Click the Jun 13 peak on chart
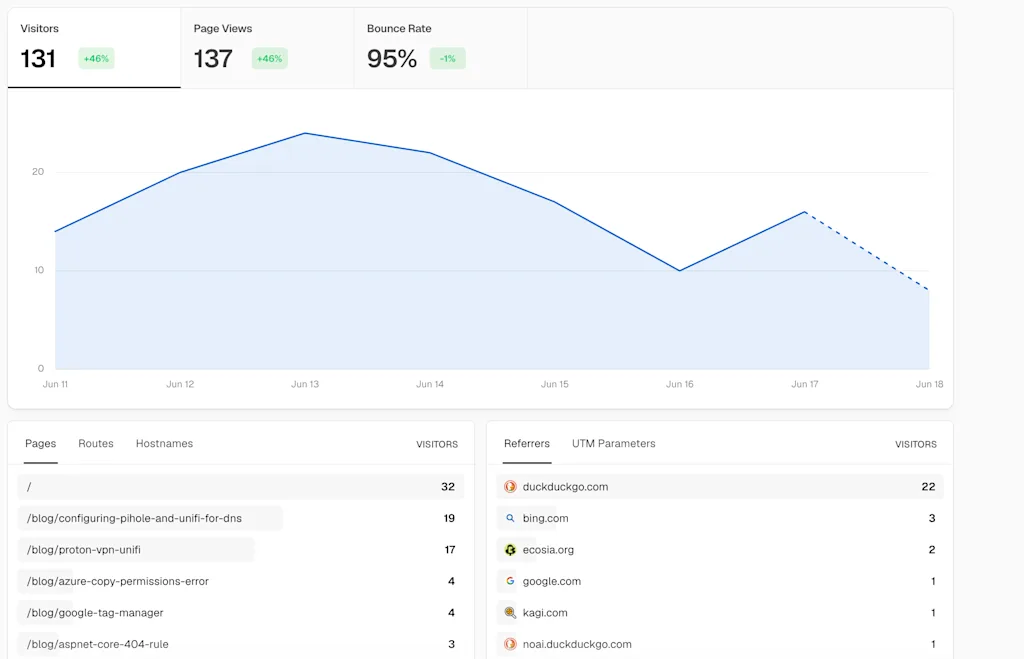The width and height of the screenshot is (1024, 659). pos(305,133)
